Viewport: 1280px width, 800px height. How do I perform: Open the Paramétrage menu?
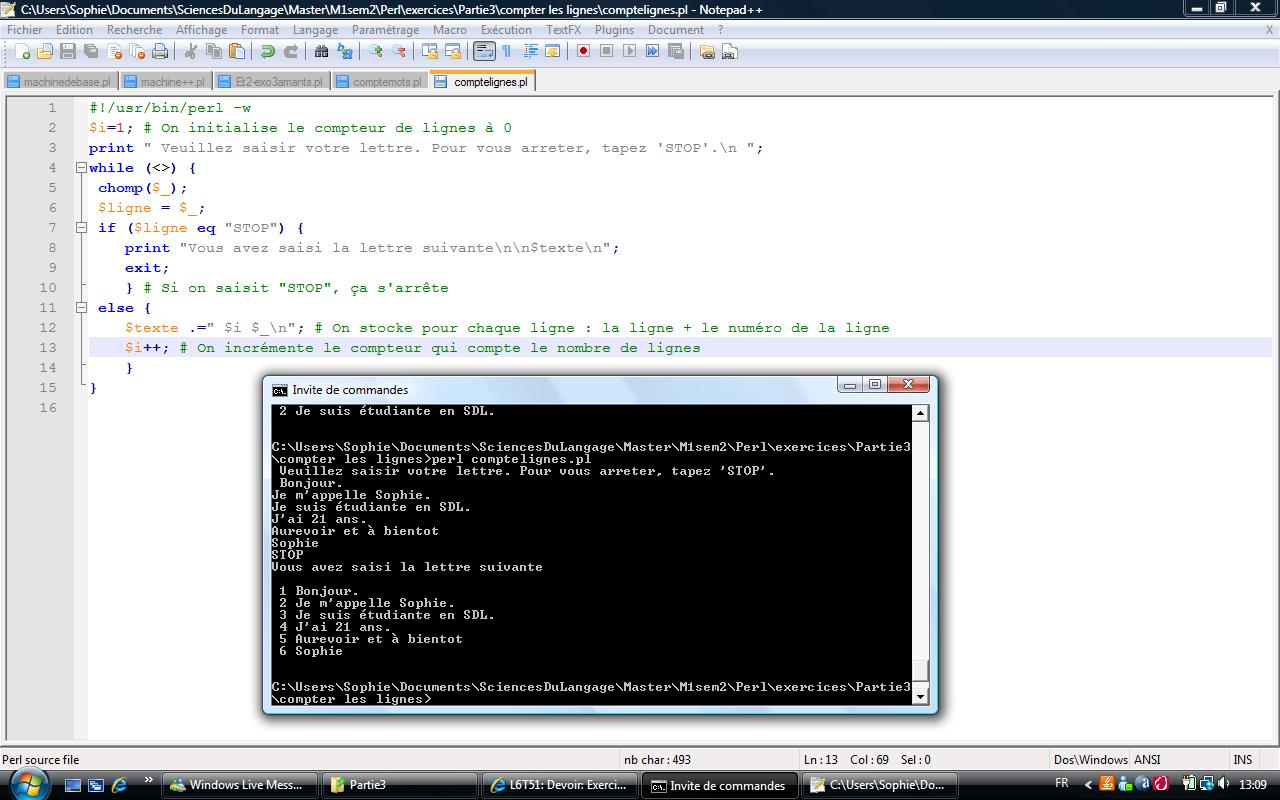tap(385, 30)
